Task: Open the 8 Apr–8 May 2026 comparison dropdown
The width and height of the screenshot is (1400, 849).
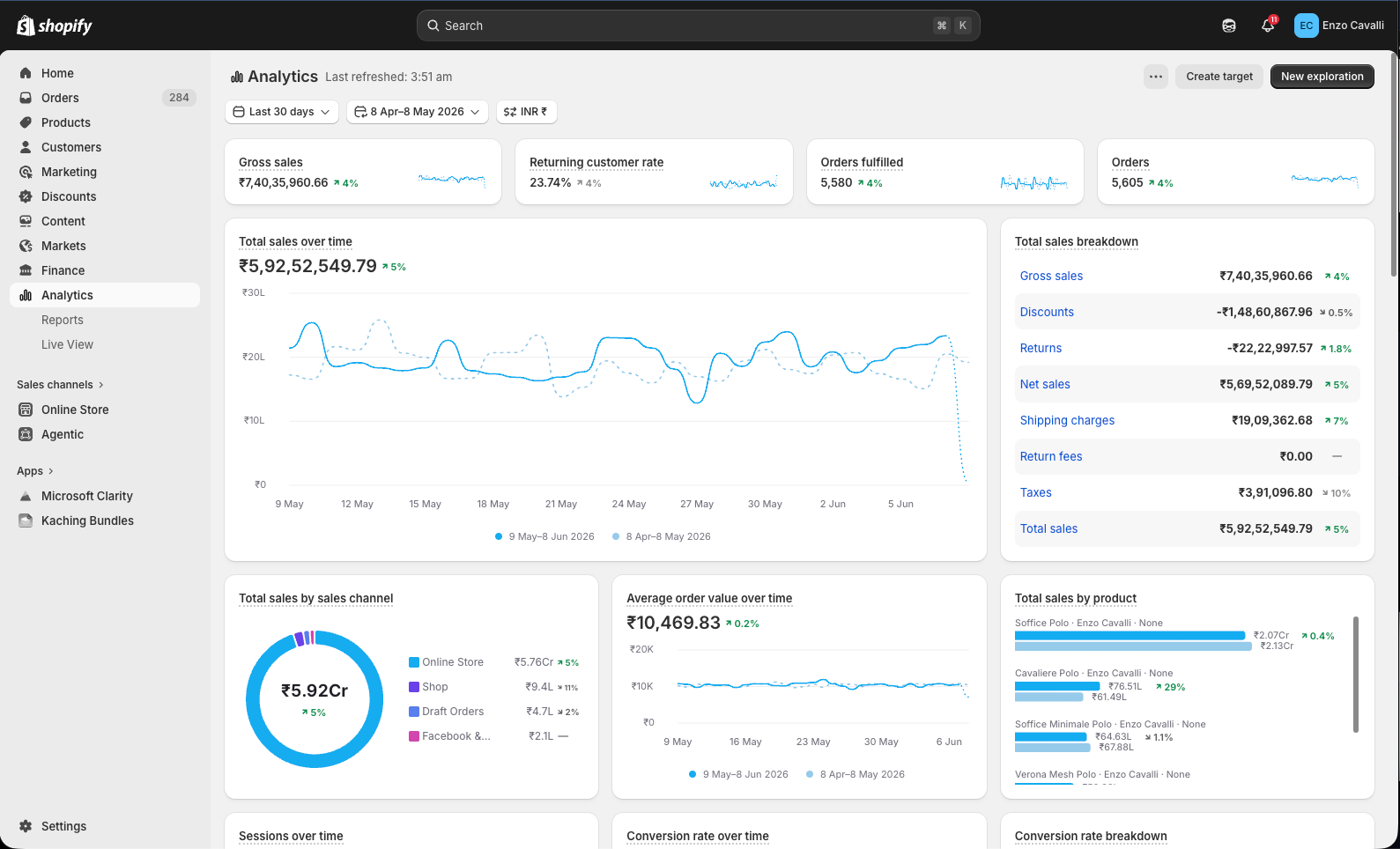Action: pos(418,112)
